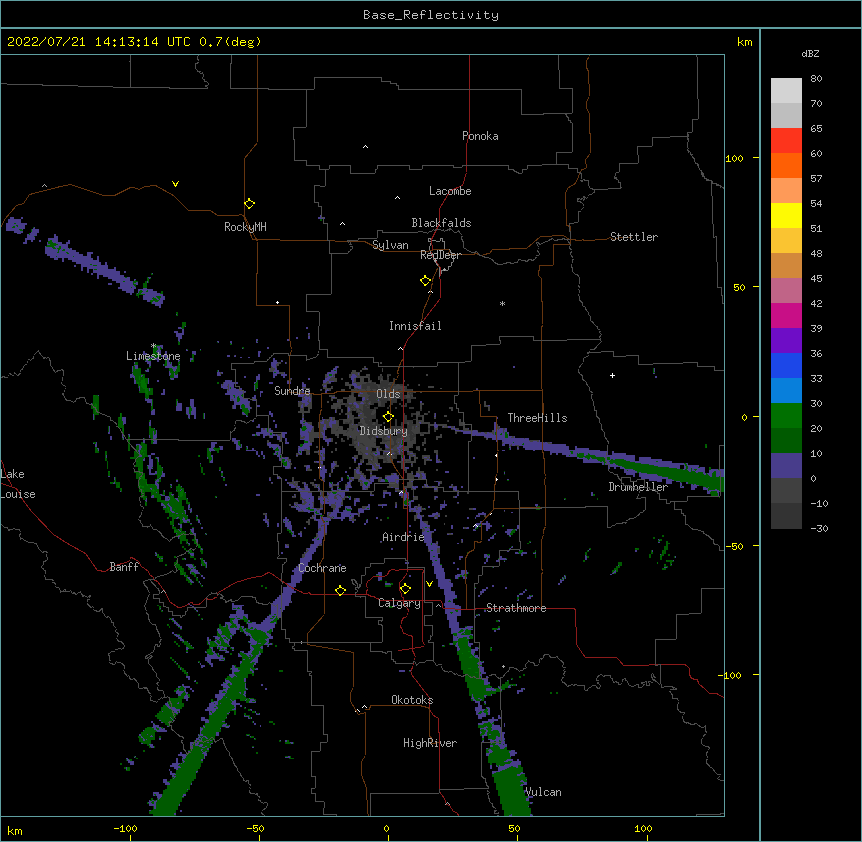This screenshot has height=842, width=862.
Task: Click the slate 10-0 dBZ legend band
Action: (786, 466)
